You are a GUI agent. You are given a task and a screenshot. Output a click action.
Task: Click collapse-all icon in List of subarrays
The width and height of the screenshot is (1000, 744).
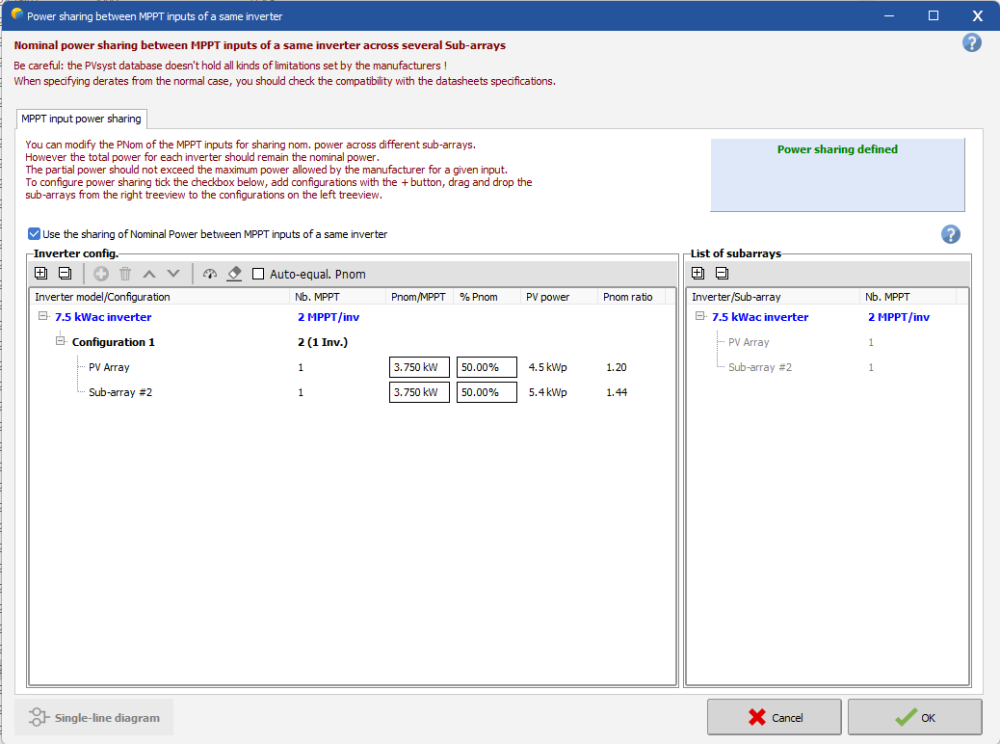(721, 273)
